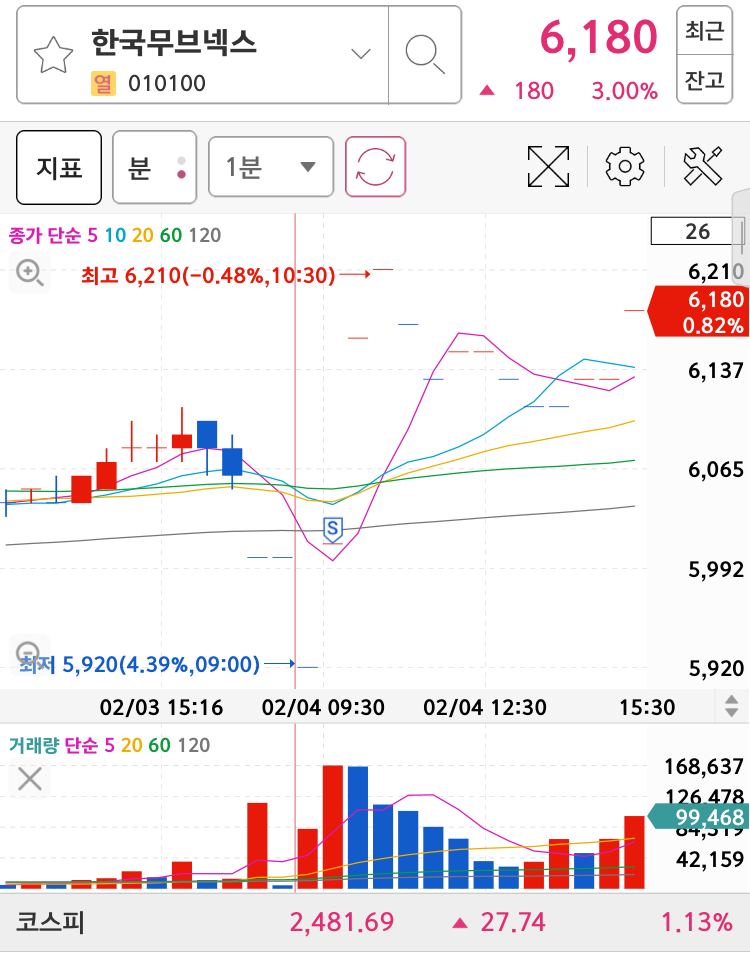
Task: Click the 2,481.69 KOSPI value
Action: click(341, 922)
